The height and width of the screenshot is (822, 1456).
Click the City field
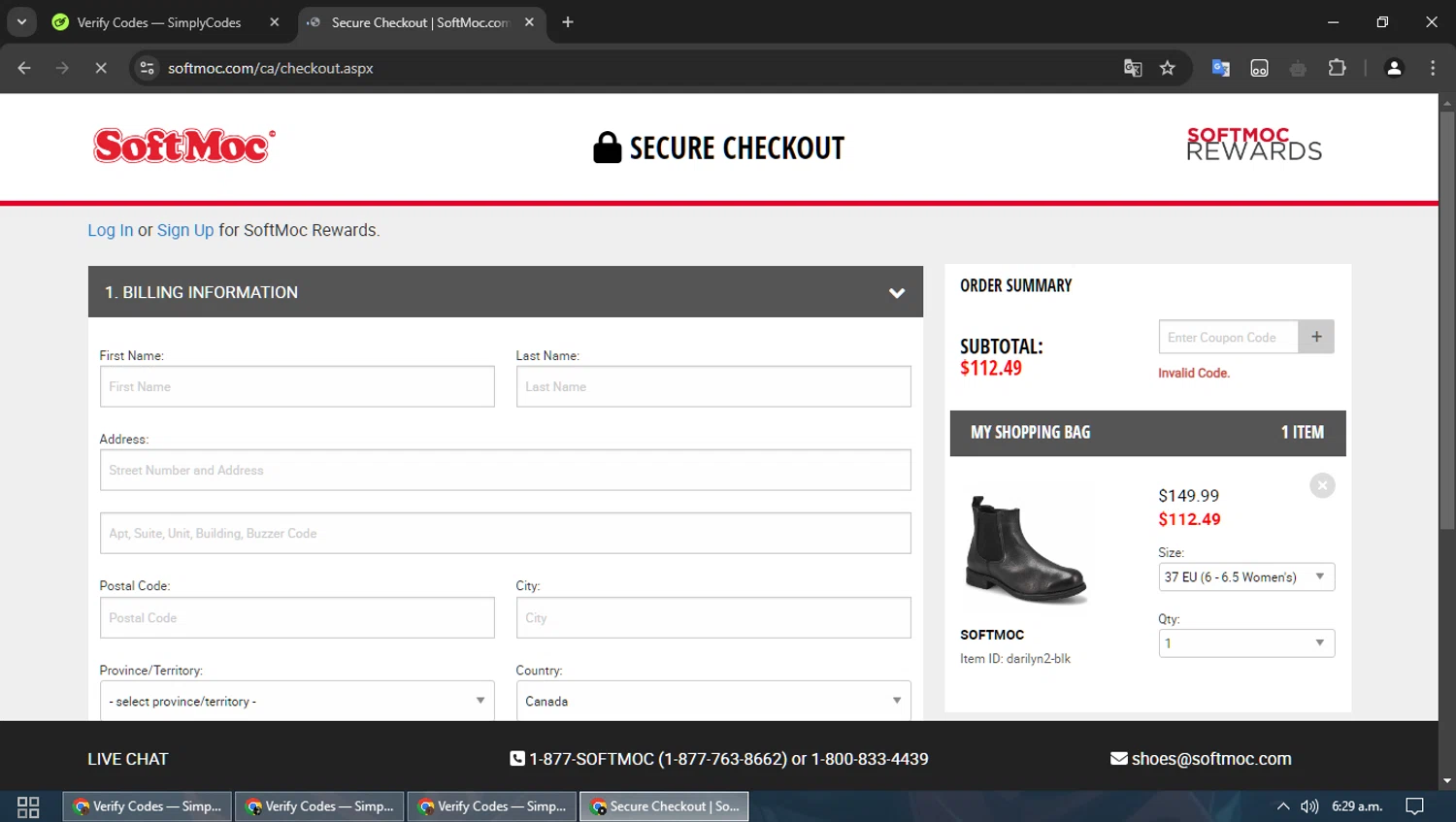point(713,617)
